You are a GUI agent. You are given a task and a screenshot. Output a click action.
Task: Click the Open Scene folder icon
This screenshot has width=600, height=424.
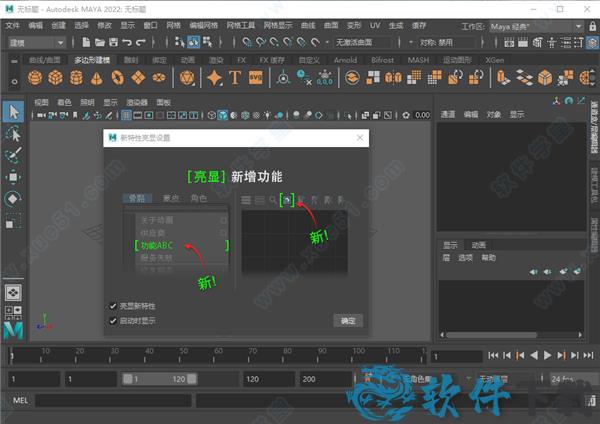(99, 42)
